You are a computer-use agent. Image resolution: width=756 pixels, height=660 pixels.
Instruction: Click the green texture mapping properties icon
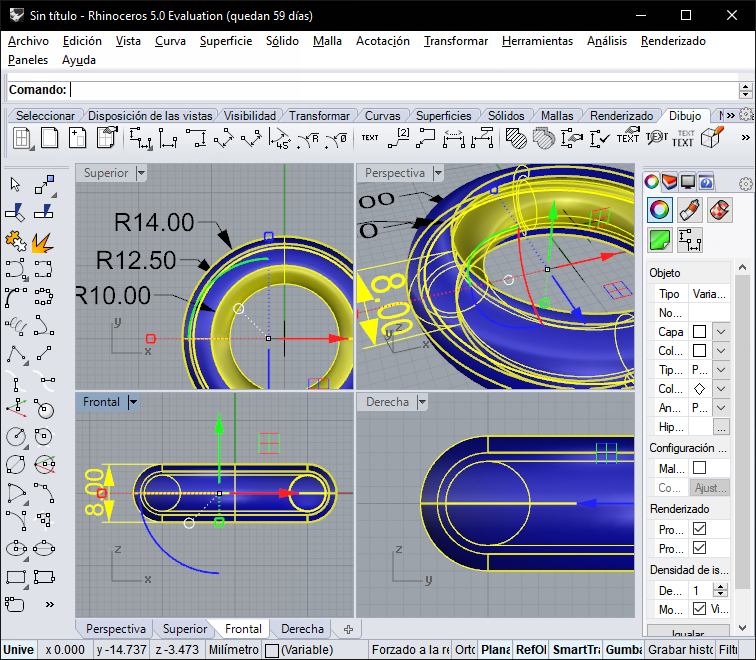coord(659,239)
